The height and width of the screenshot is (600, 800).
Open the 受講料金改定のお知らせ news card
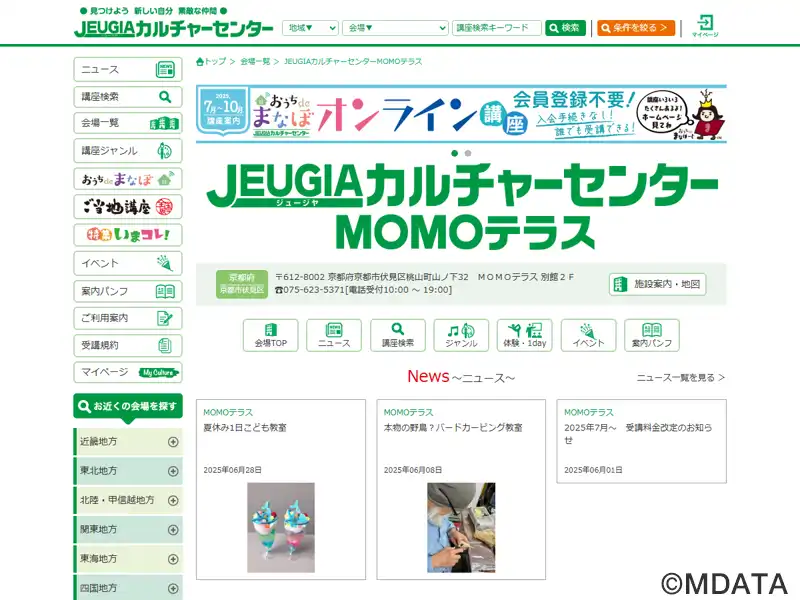click(x=641, y=441)
